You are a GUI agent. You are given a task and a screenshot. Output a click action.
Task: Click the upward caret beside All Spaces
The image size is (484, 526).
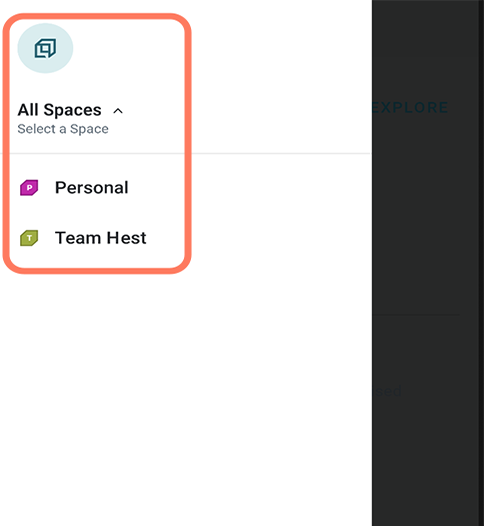click(x=118, y=111)
